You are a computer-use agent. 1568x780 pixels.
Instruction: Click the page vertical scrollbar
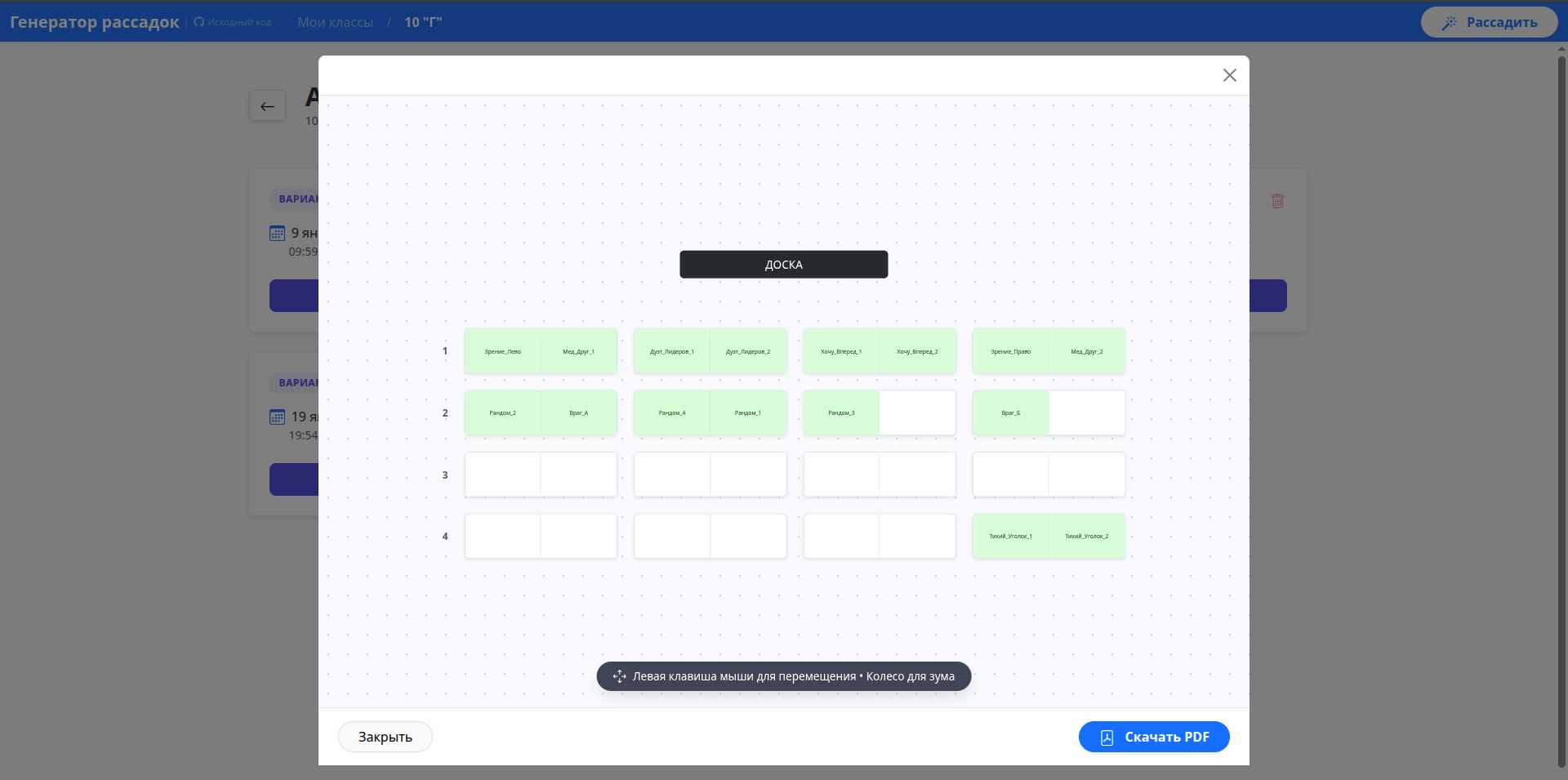coord(1561,408)
